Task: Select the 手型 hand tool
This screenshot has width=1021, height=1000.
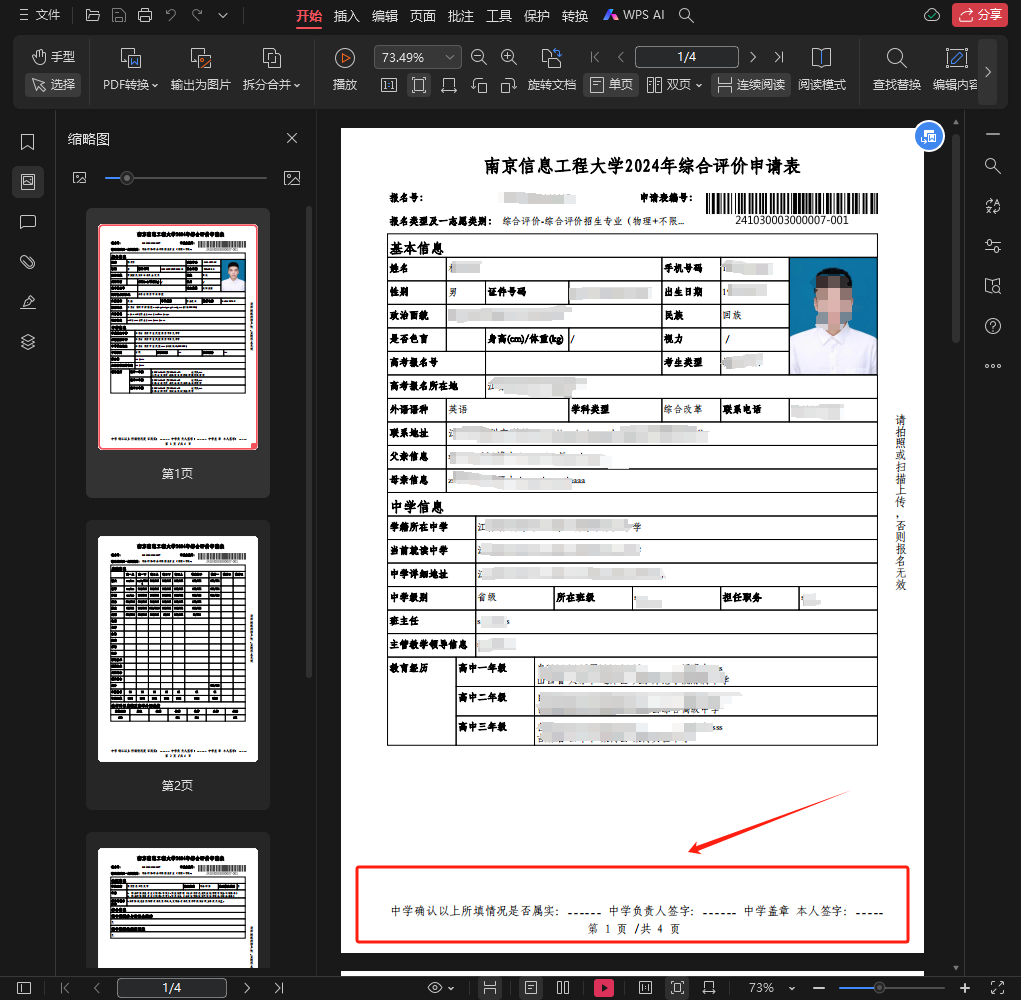Action: [x=53, y=57]
